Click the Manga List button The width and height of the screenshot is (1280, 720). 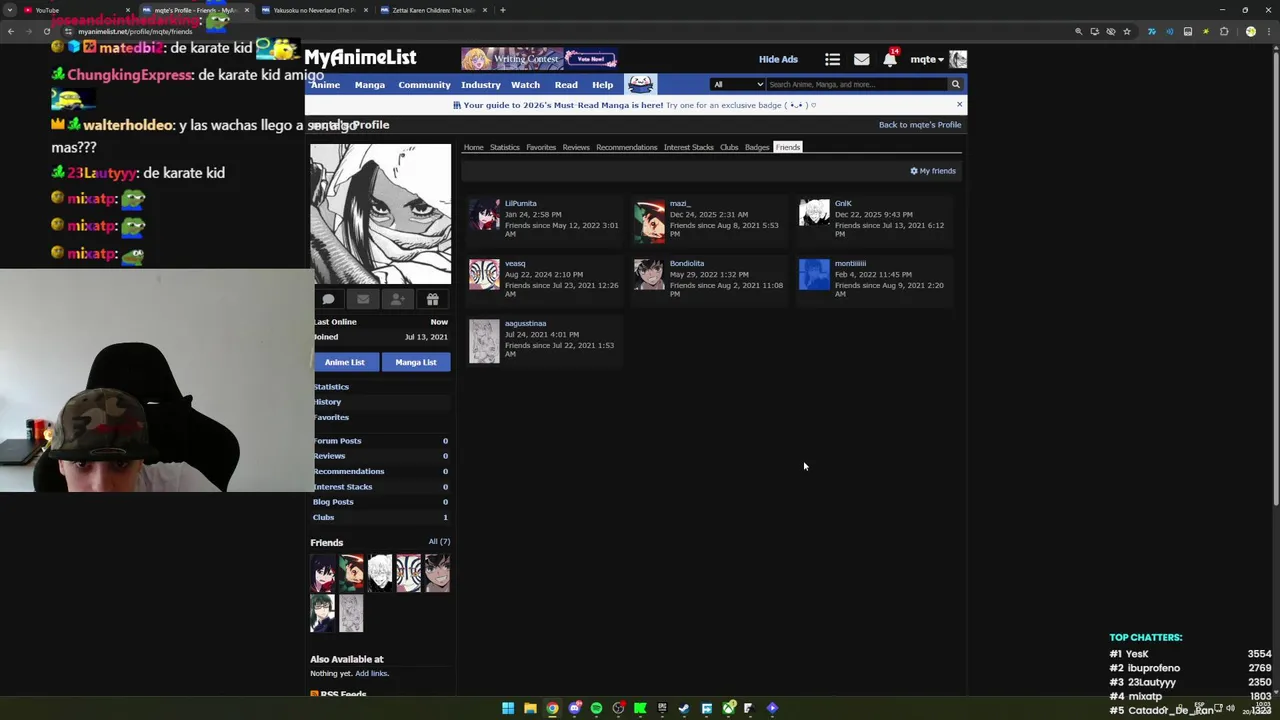point(416,362)
